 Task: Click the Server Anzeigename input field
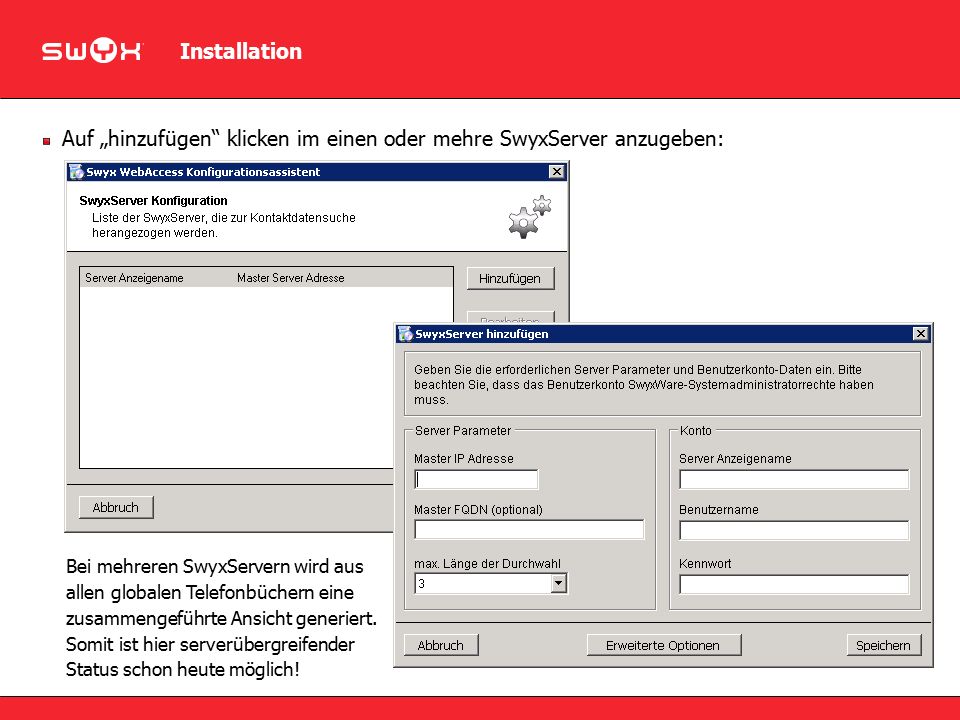click(x=794, y=479)
